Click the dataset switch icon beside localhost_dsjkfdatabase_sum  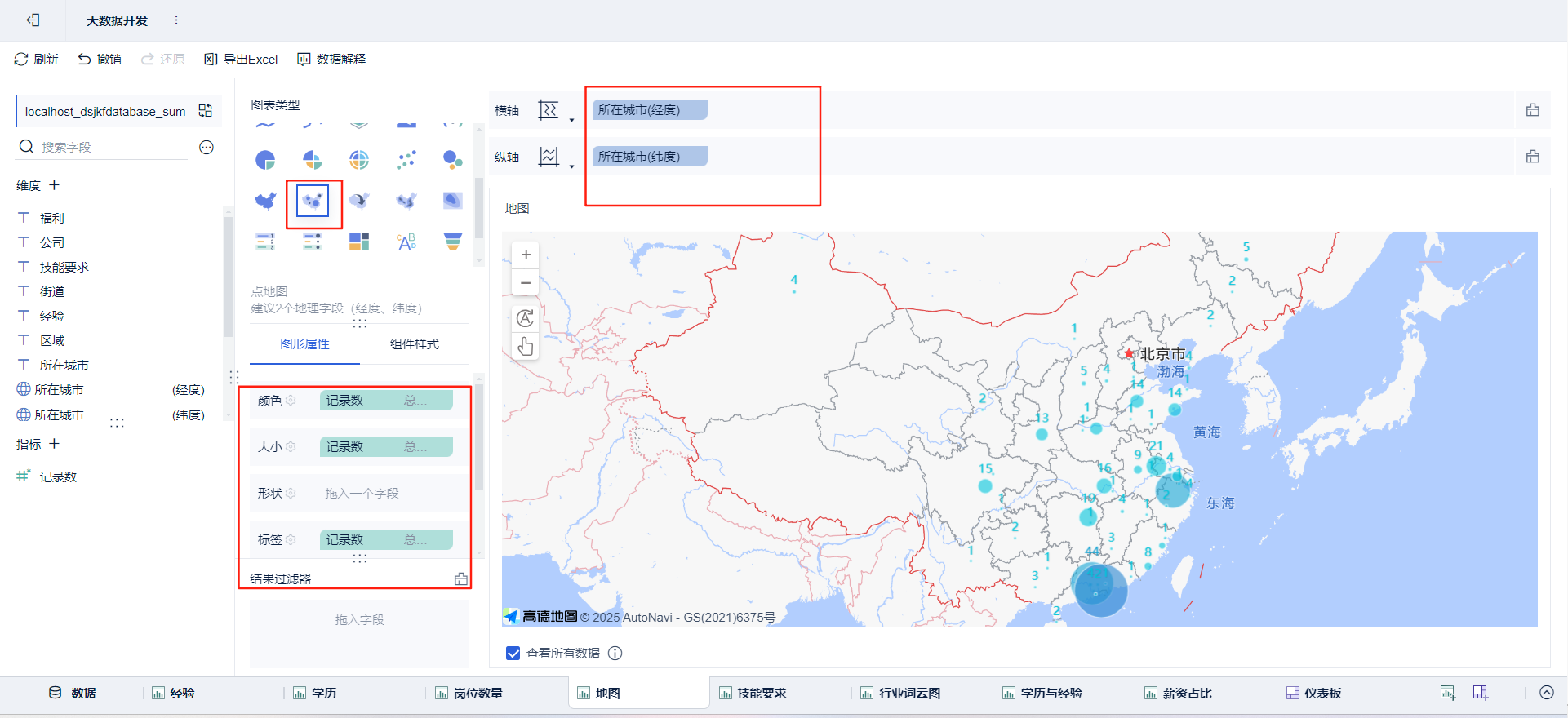(x=206, y=111)
